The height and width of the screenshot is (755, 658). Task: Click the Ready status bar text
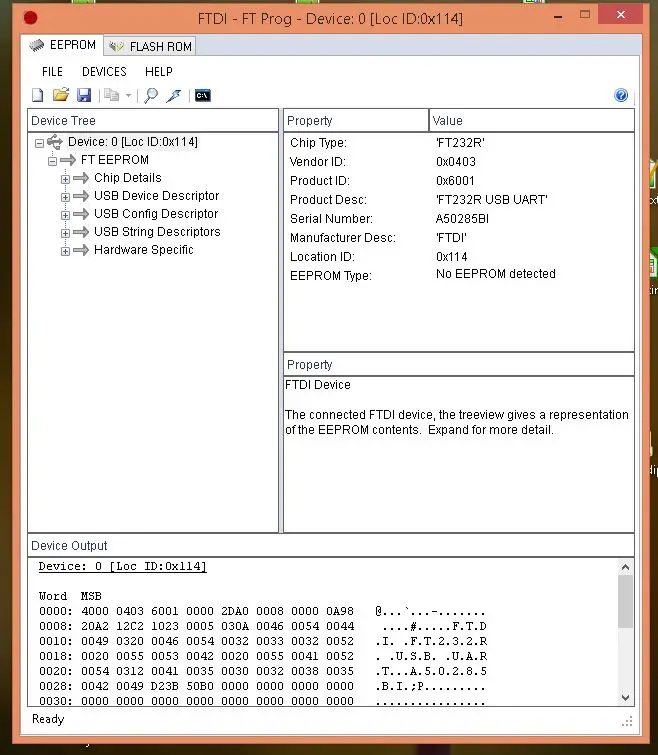coord(48,719)
